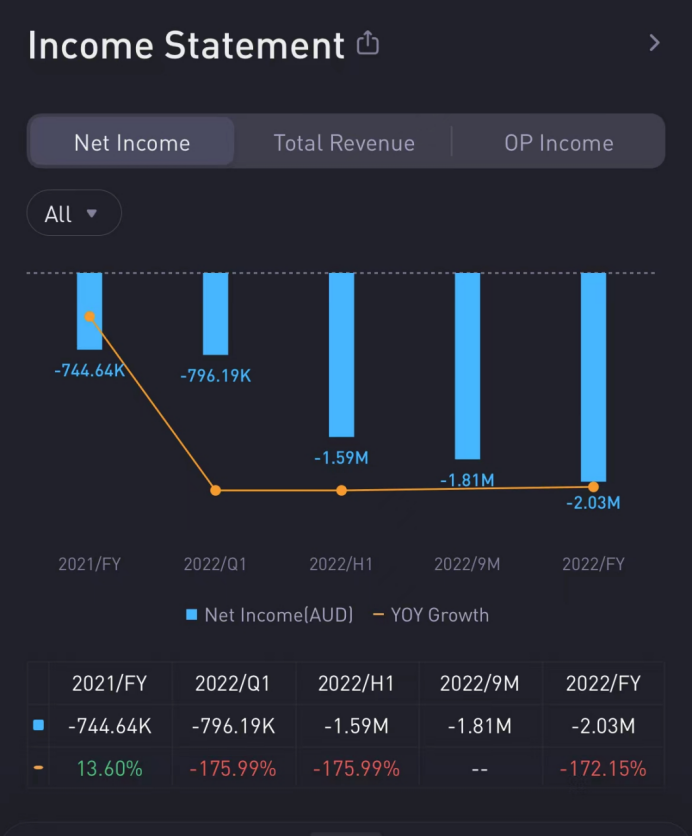The width and height of the screenshot is (692, 837).
Task: Click the -2.03M bar label in chart
Action: pyautogui.click(x=593, y=502)
